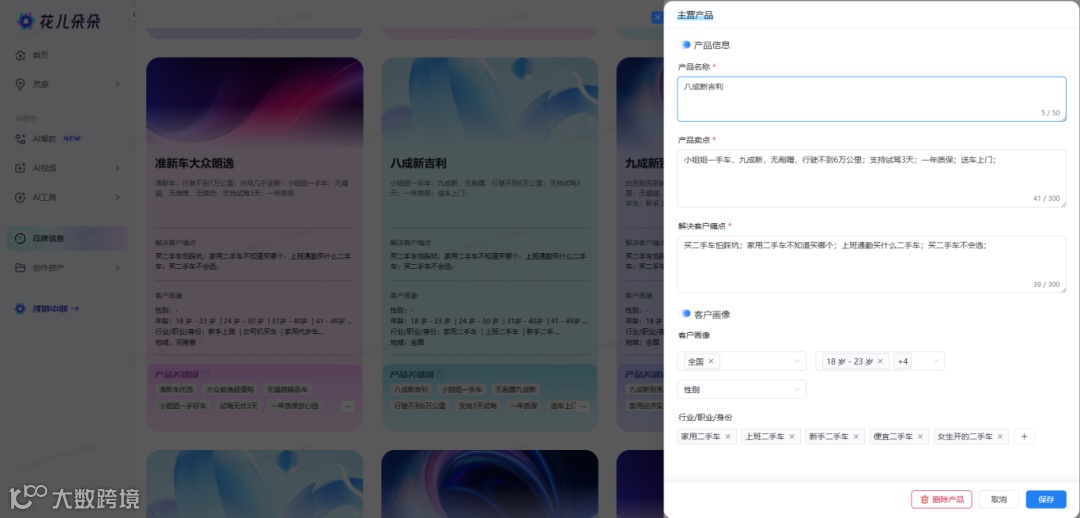Open AI爆款 NEW menu item
Image resolution: width=1080 pixels, height=518 pixels.
[67, 138]
